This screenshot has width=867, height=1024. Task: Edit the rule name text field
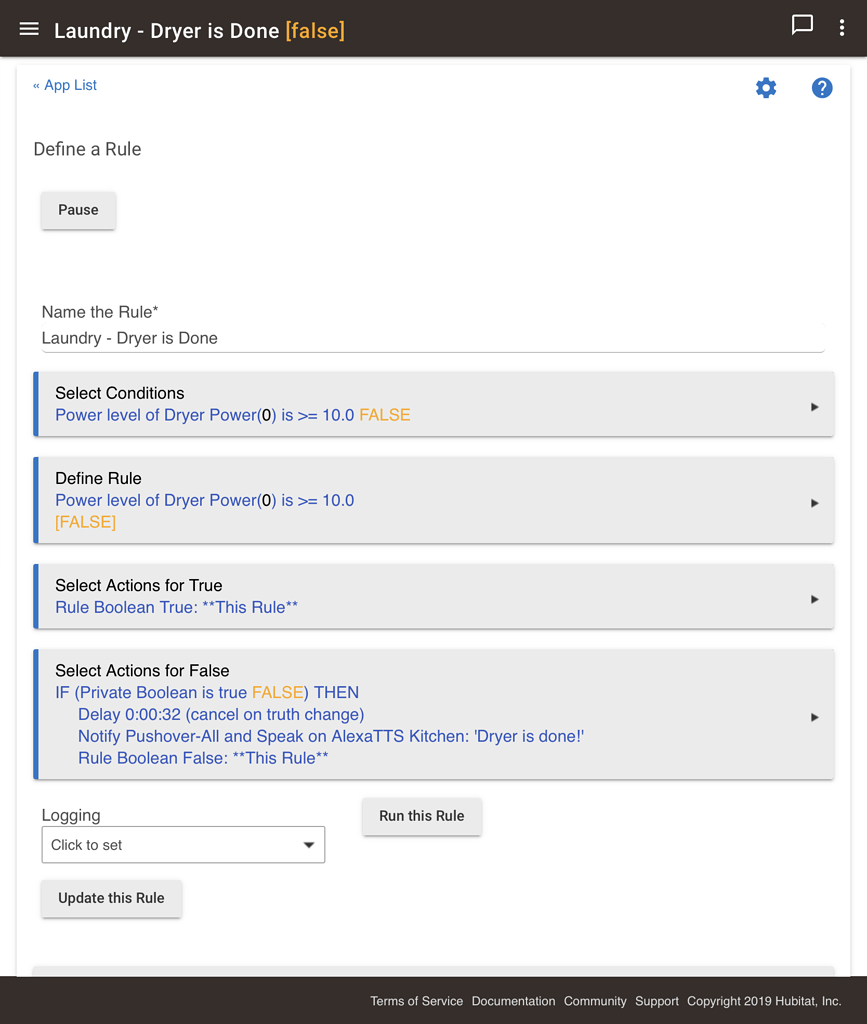click(432, 338)
